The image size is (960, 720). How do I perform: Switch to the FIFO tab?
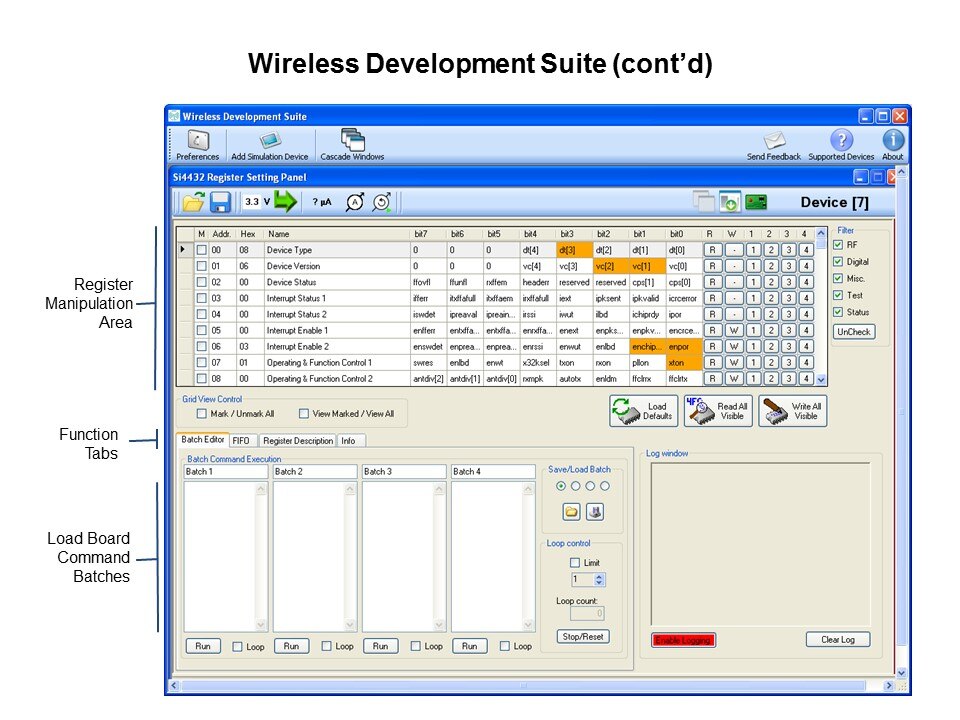click(x=243, y=440)
